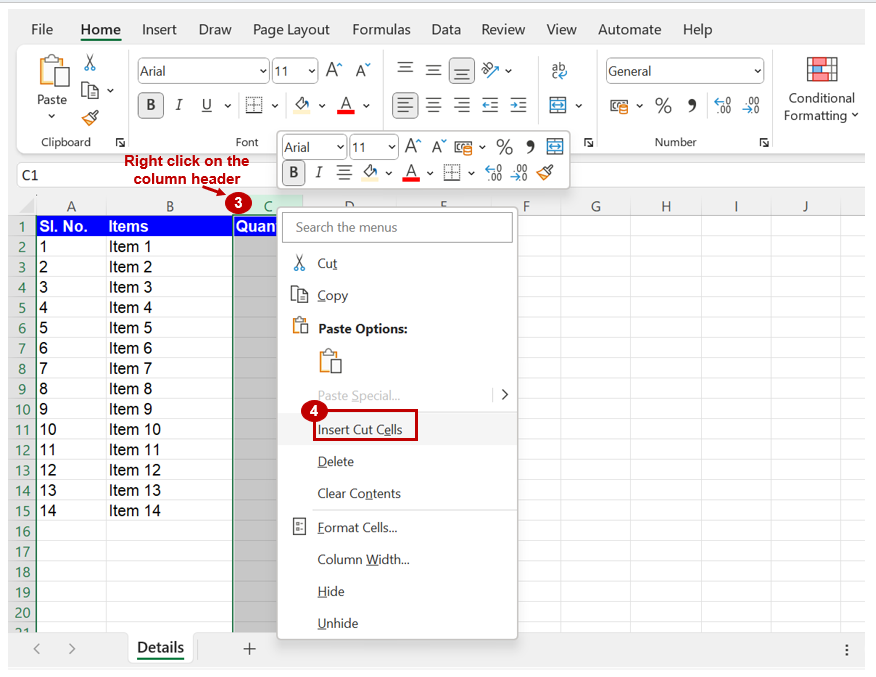Click Decrease Indent in ribbon

click(x=490, y=105)
